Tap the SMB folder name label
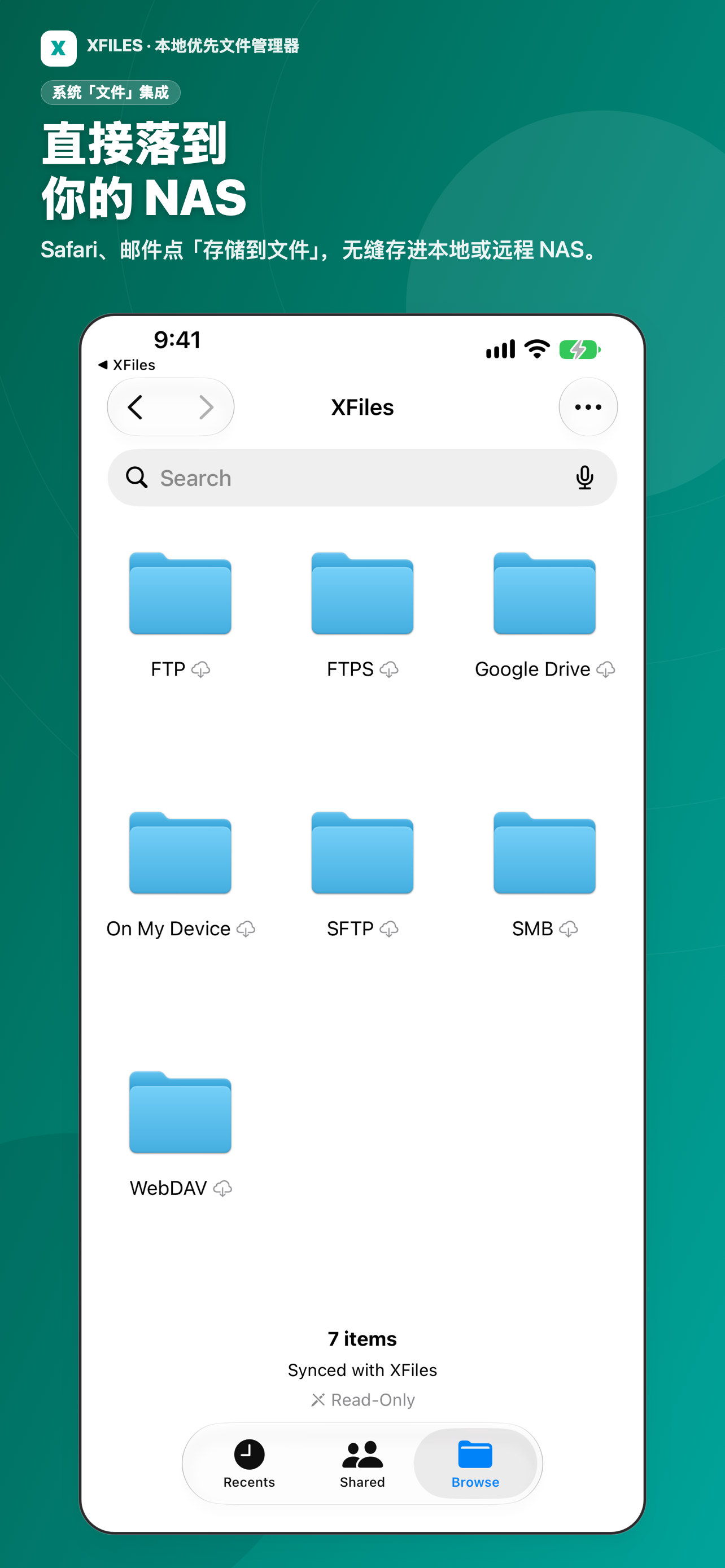Screen dimensions: 725x1568 (x=532, y=929)
